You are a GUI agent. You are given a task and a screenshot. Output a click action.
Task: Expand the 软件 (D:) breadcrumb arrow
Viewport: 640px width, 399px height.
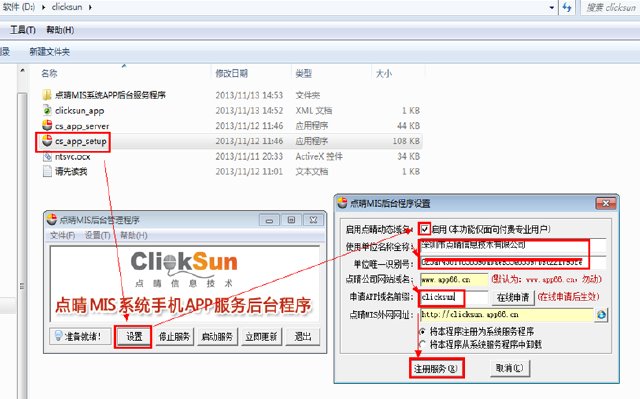click(x=43, y=7)
